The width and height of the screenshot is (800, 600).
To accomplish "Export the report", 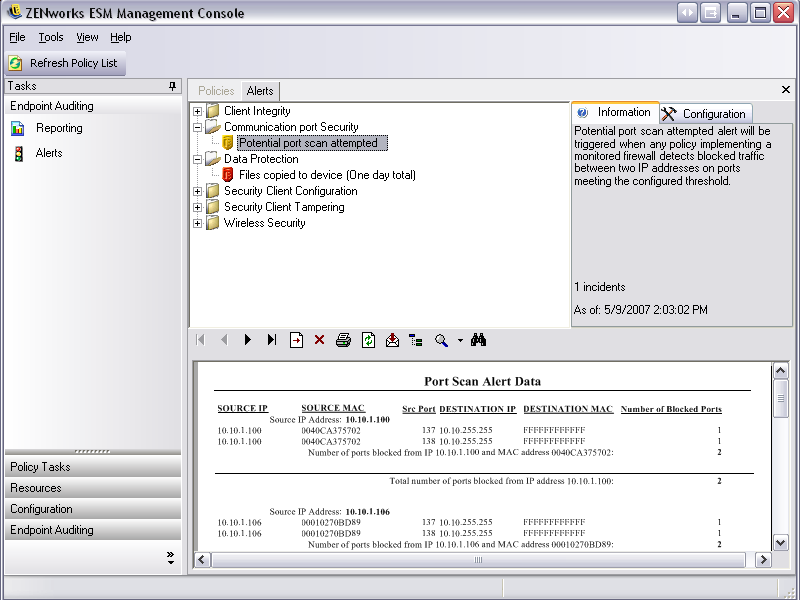I will coord(392,340).
